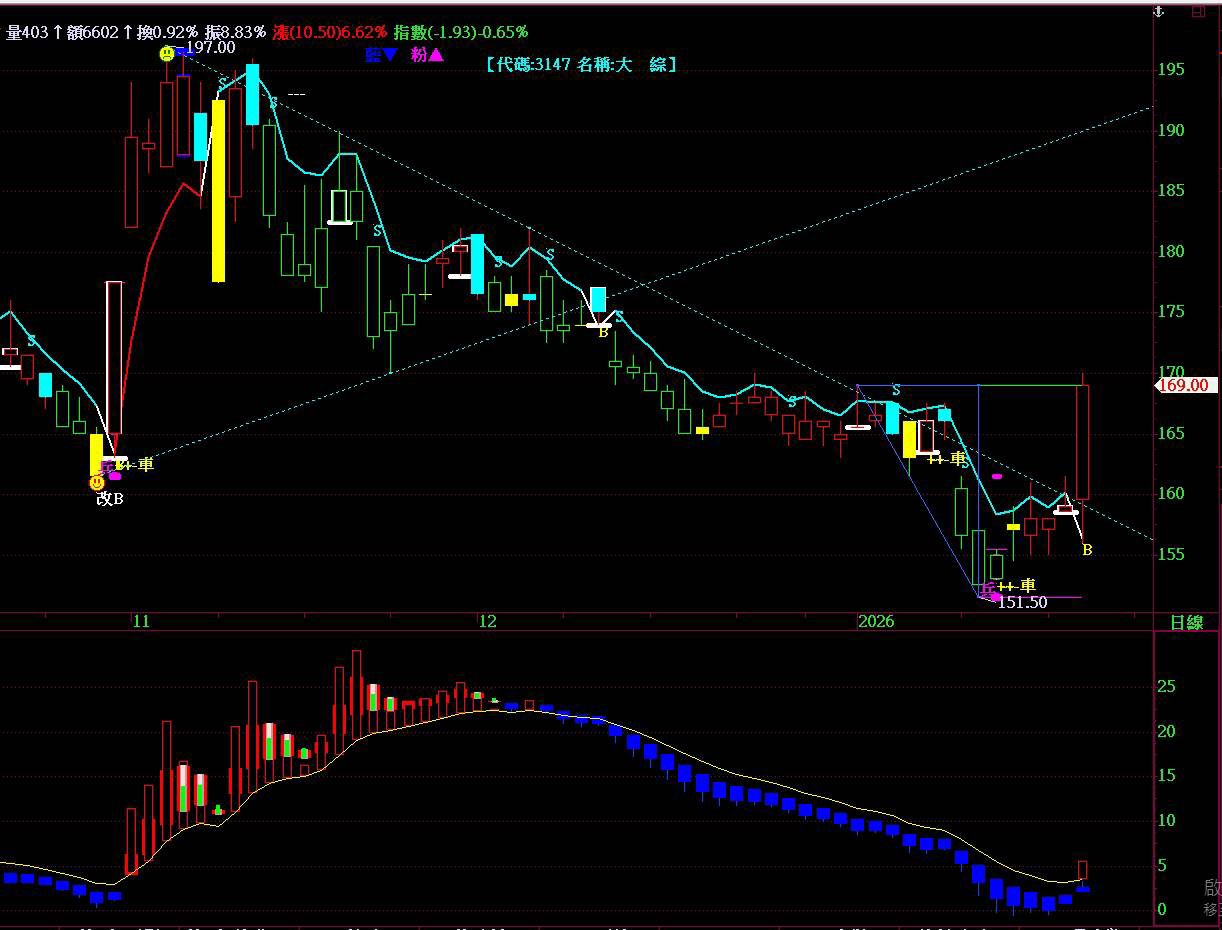Click the pink up-triangle 粉 indicator

[x=427, y=55]
